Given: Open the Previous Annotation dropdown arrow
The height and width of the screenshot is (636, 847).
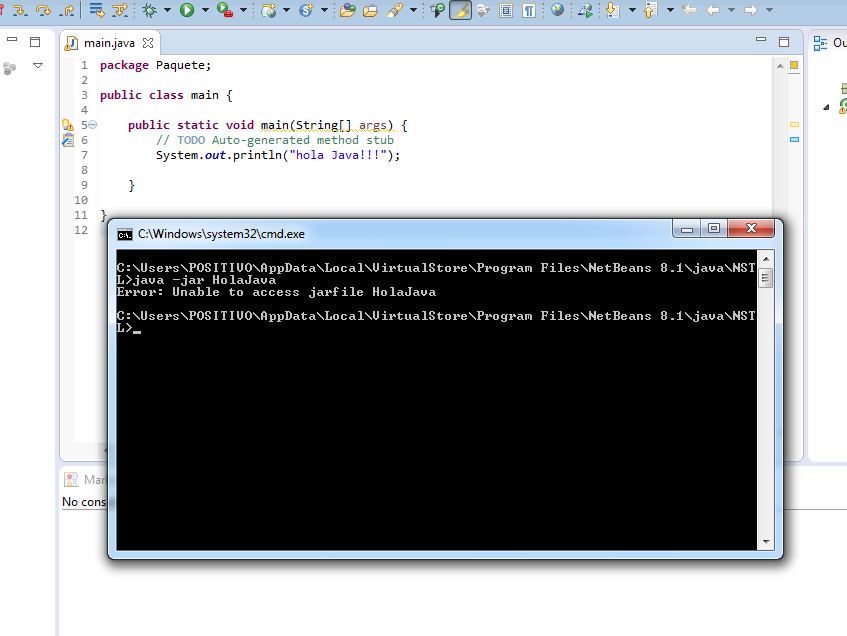Looking at the screenshot, I should (x=670, y=10).
